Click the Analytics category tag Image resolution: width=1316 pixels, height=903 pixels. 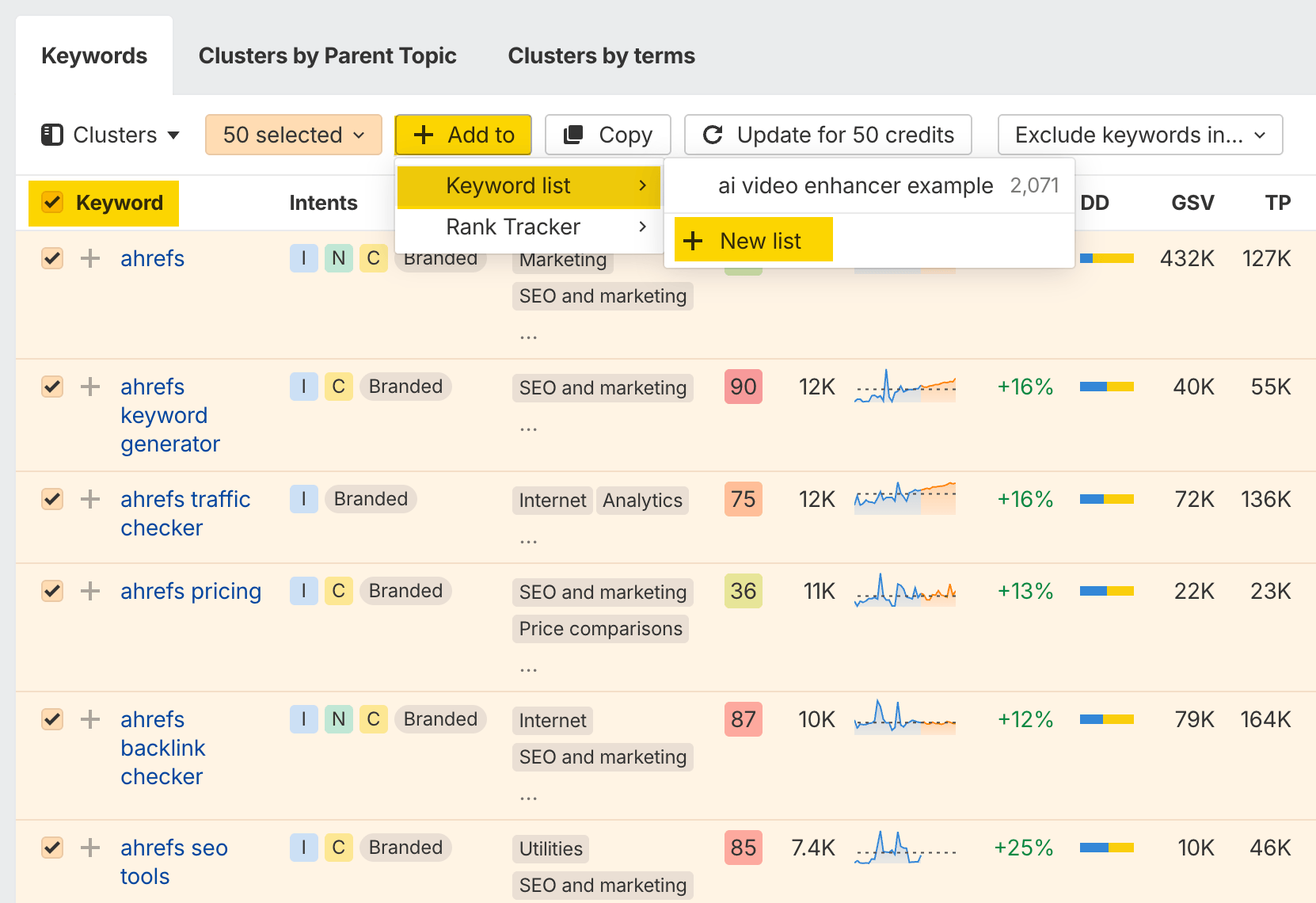click(x=642, y=501)
